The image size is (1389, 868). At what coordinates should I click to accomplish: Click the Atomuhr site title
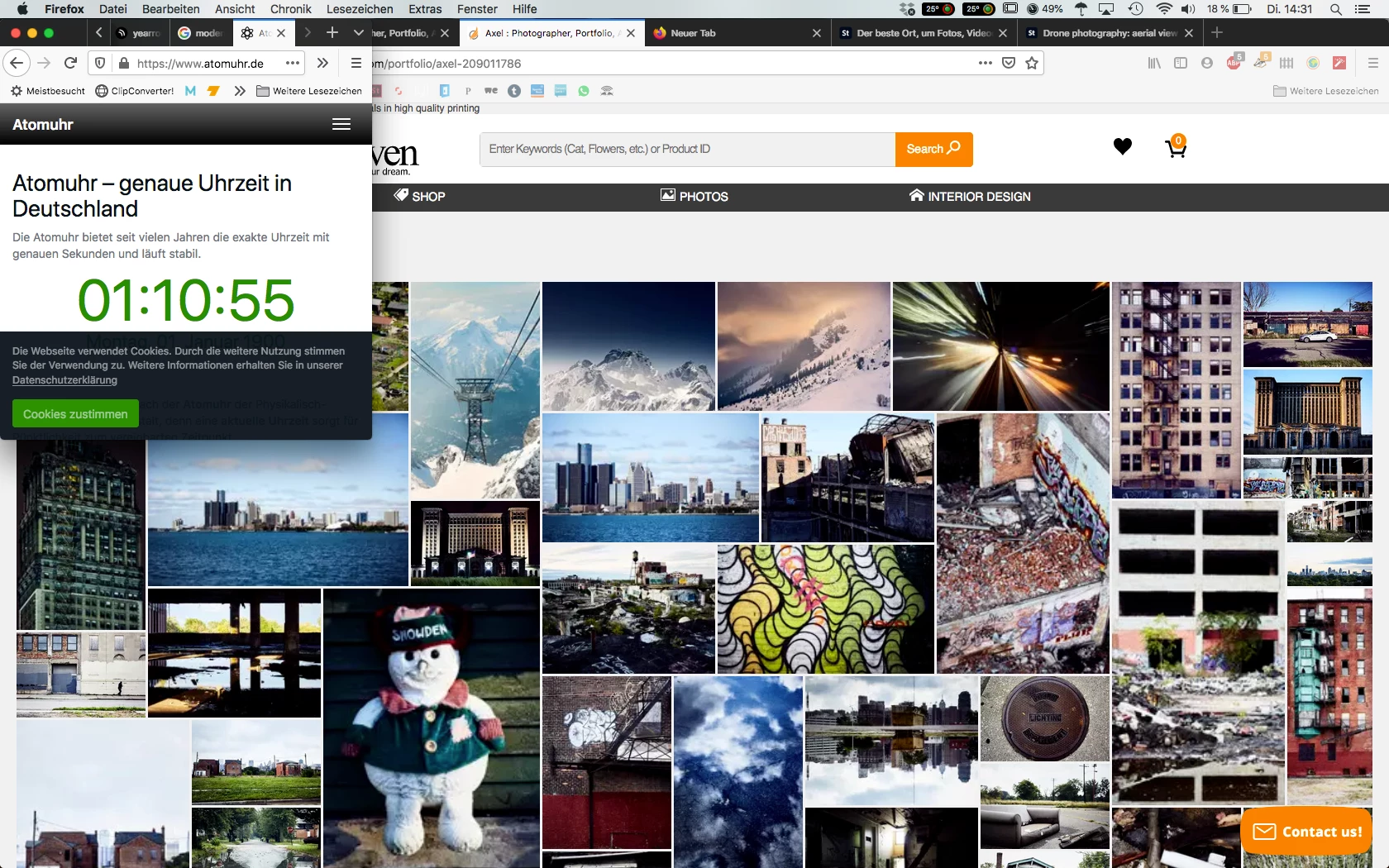tap(43, 124)
